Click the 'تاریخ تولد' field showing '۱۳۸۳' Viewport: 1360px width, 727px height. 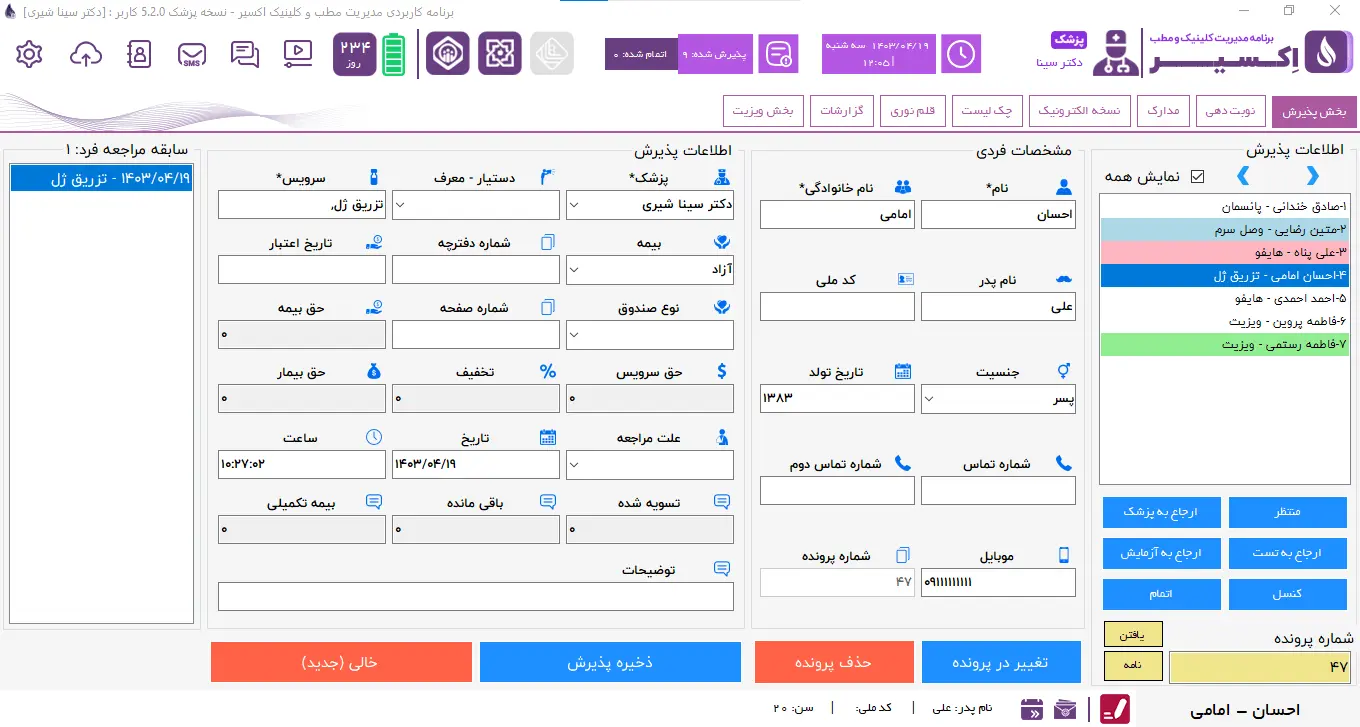click(837, 399)
